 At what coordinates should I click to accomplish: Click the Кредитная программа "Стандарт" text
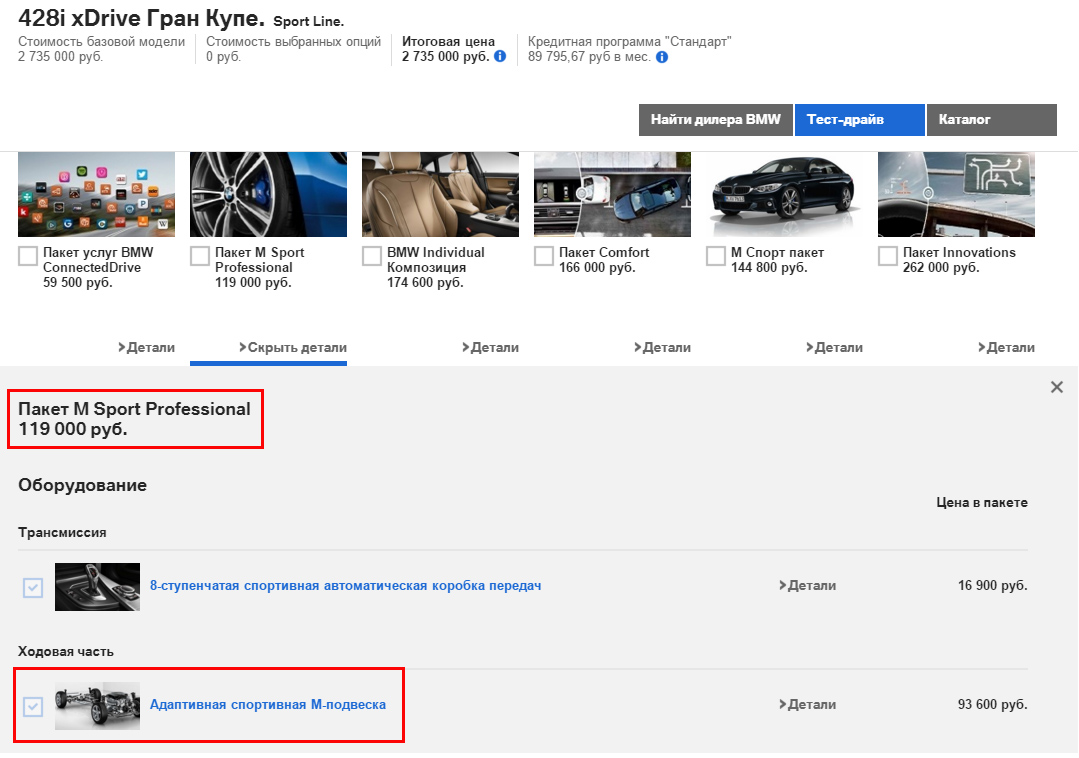[630, 41]
